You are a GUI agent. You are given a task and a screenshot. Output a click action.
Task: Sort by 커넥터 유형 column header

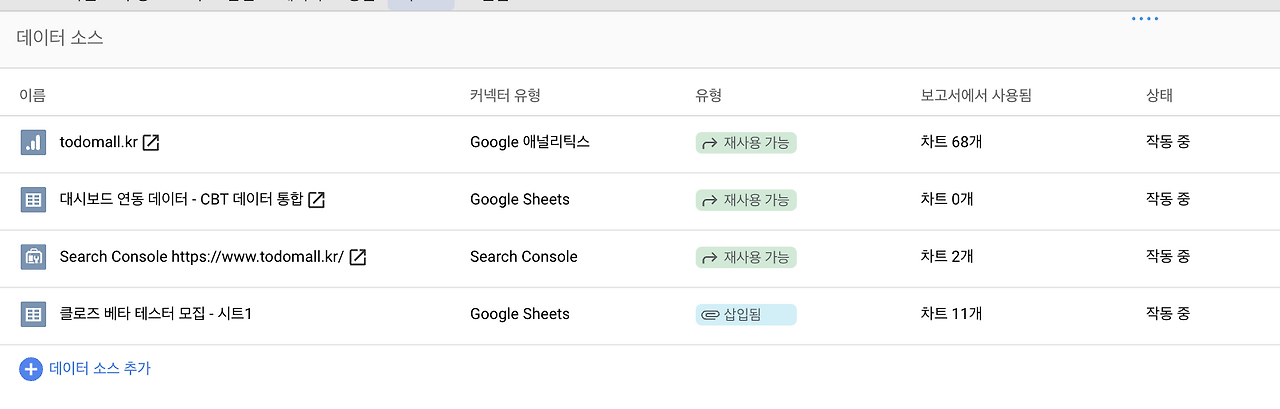click(x=505, y=96)
